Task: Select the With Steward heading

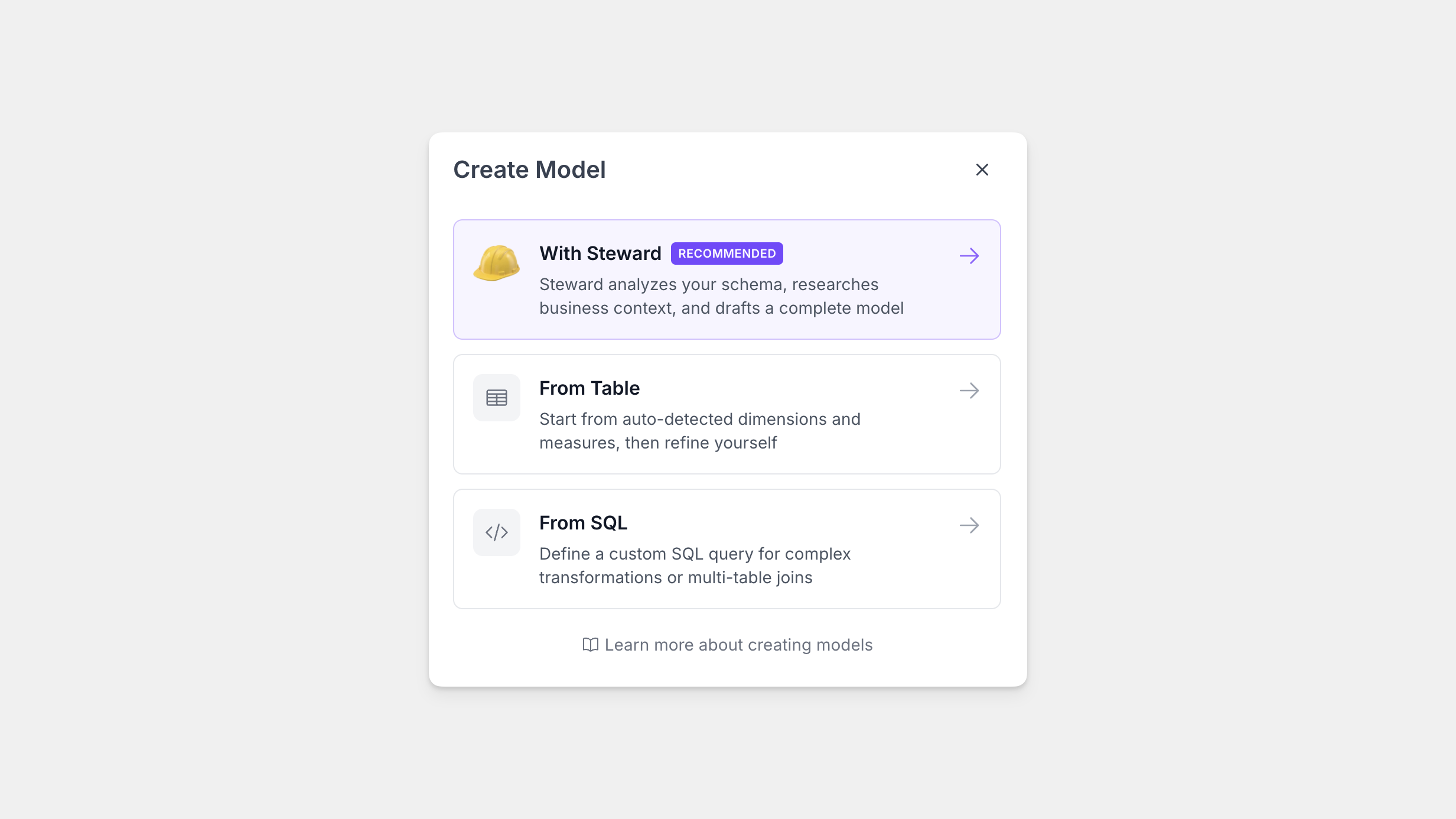Action: click(x=600, y=253)
